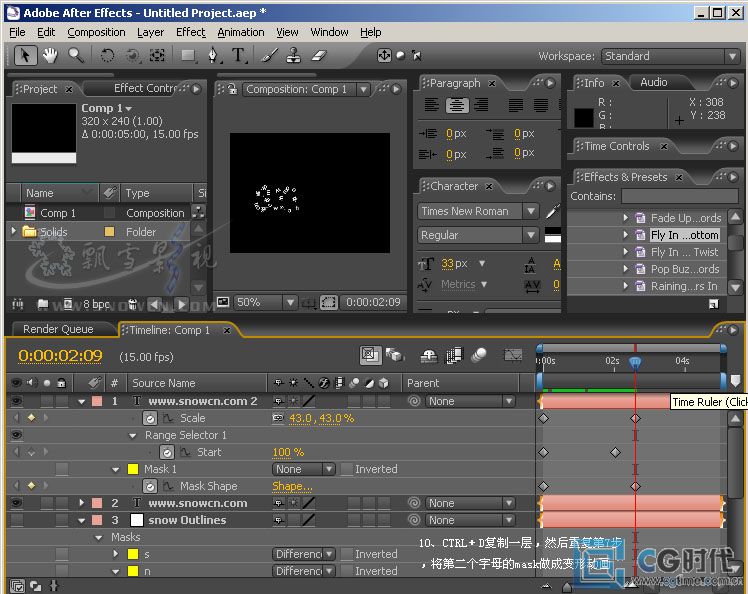Viewport: 748px width, 594px height.
Task: Toggle Start property stopwatch icon
Action: pos(167,452)
